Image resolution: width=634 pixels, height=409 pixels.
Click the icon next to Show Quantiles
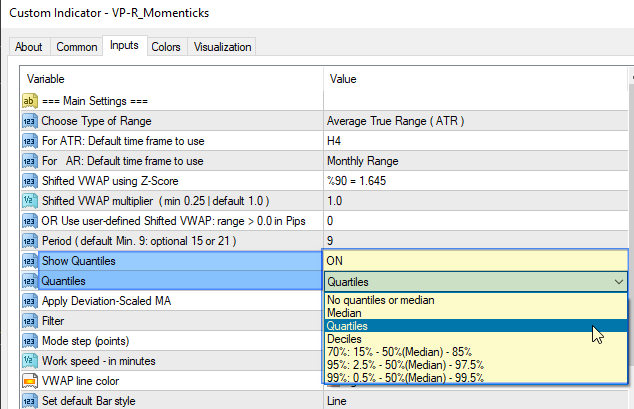(x=29, y=261)
